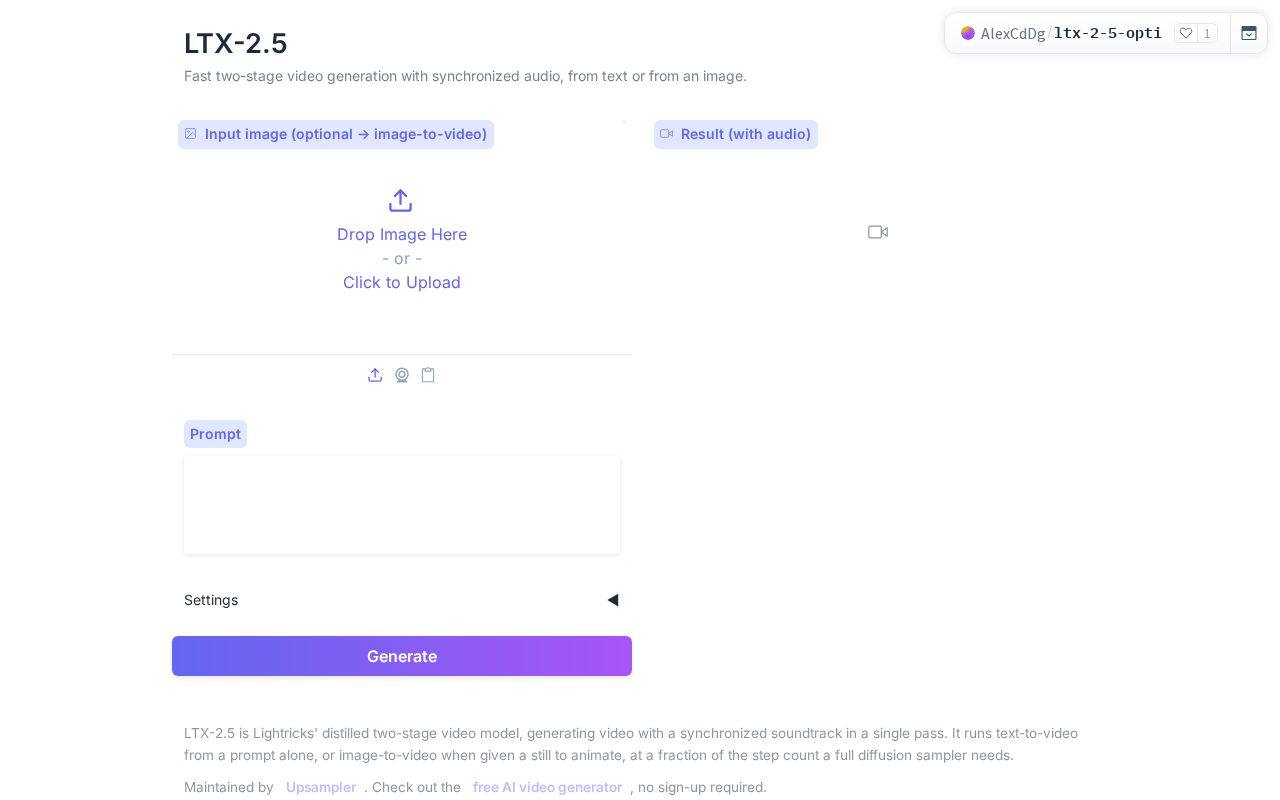
Task: Select the upload file source icon
Action: pyautogui.click(x=375, y=375)
